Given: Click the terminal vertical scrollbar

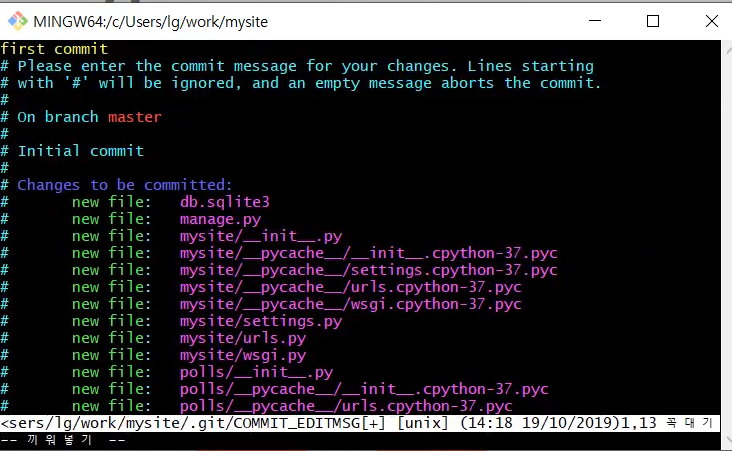Looking at the screenshot, I should tap(726, 245).
